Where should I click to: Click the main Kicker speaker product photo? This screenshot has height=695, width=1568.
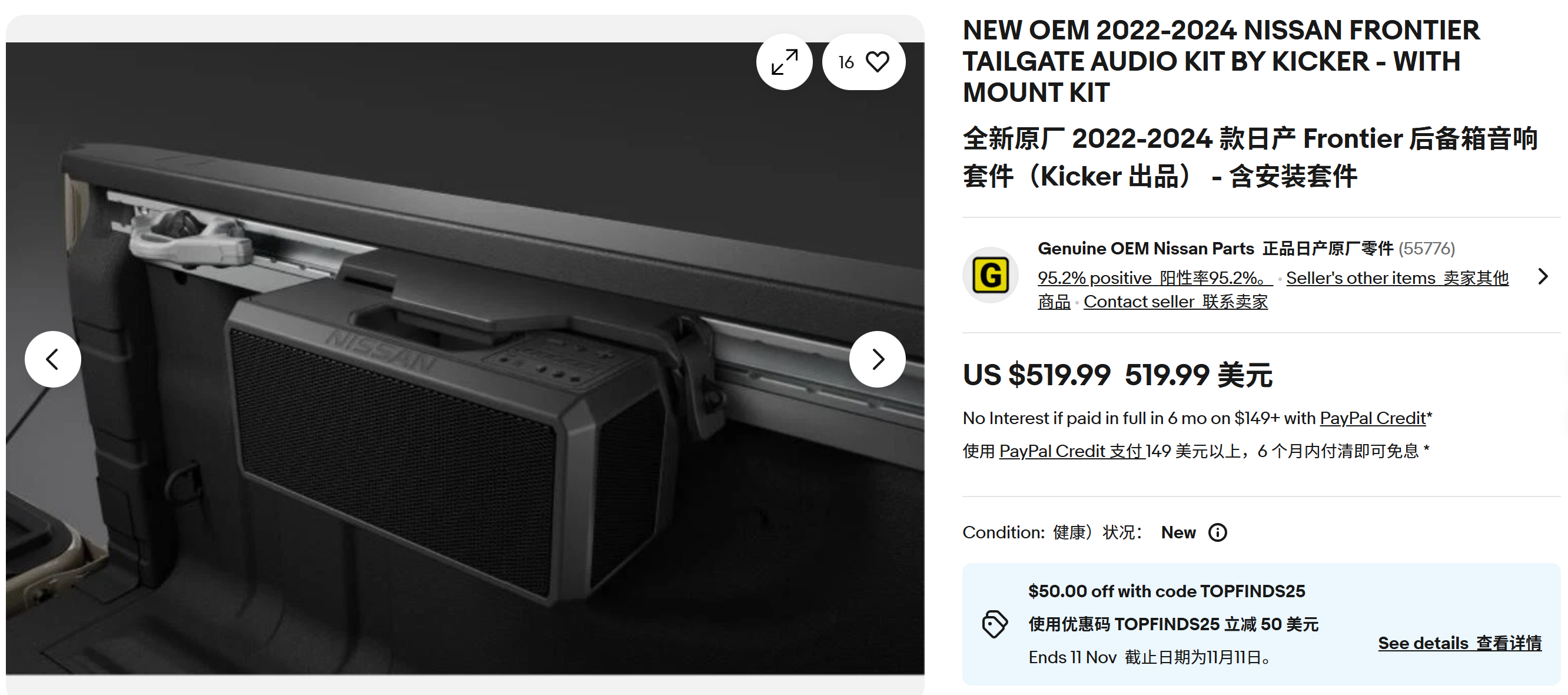point(465,358)
